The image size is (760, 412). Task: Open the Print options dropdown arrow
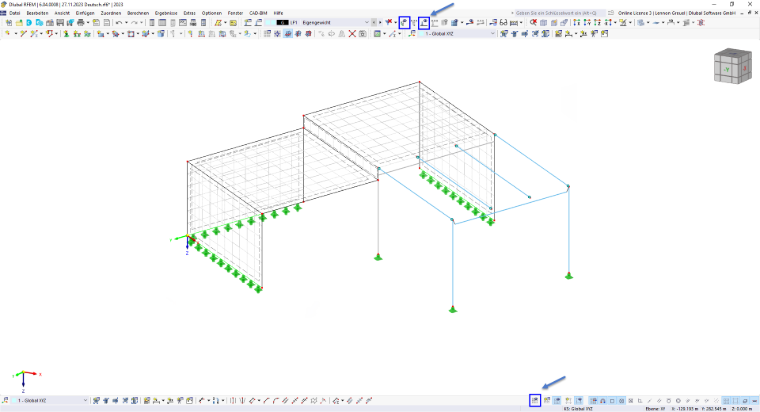88,22
